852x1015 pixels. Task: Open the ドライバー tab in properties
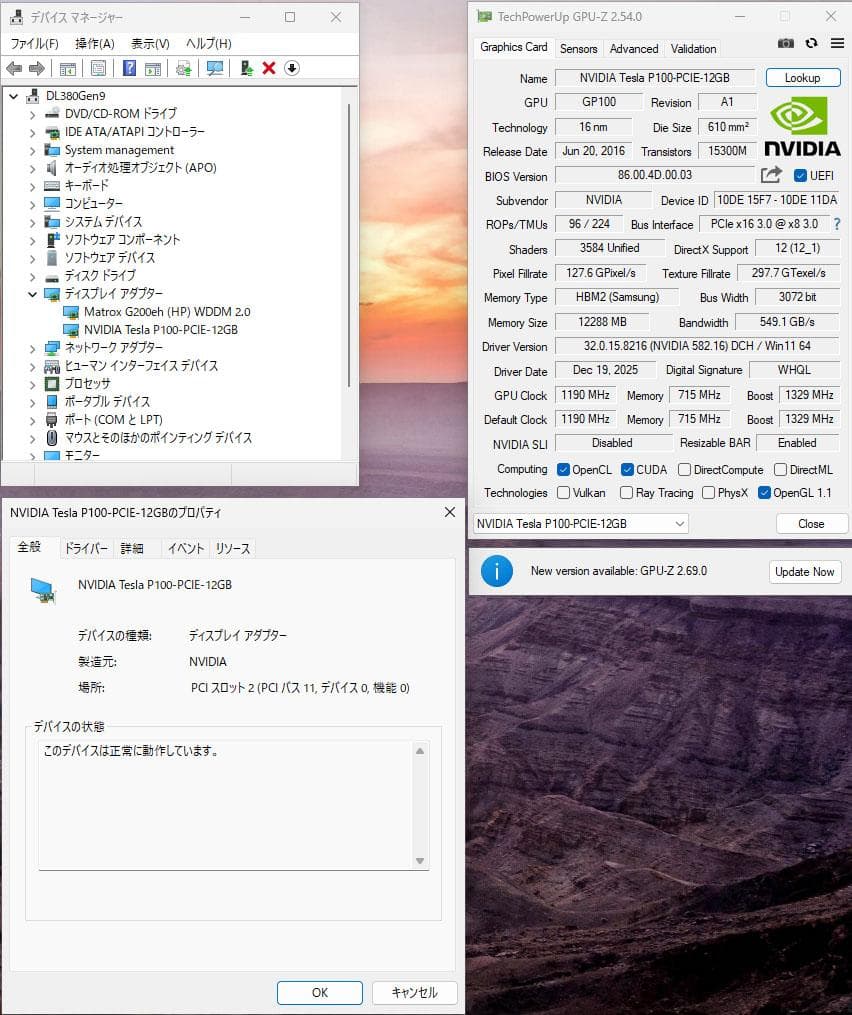[x=85, y=548]
